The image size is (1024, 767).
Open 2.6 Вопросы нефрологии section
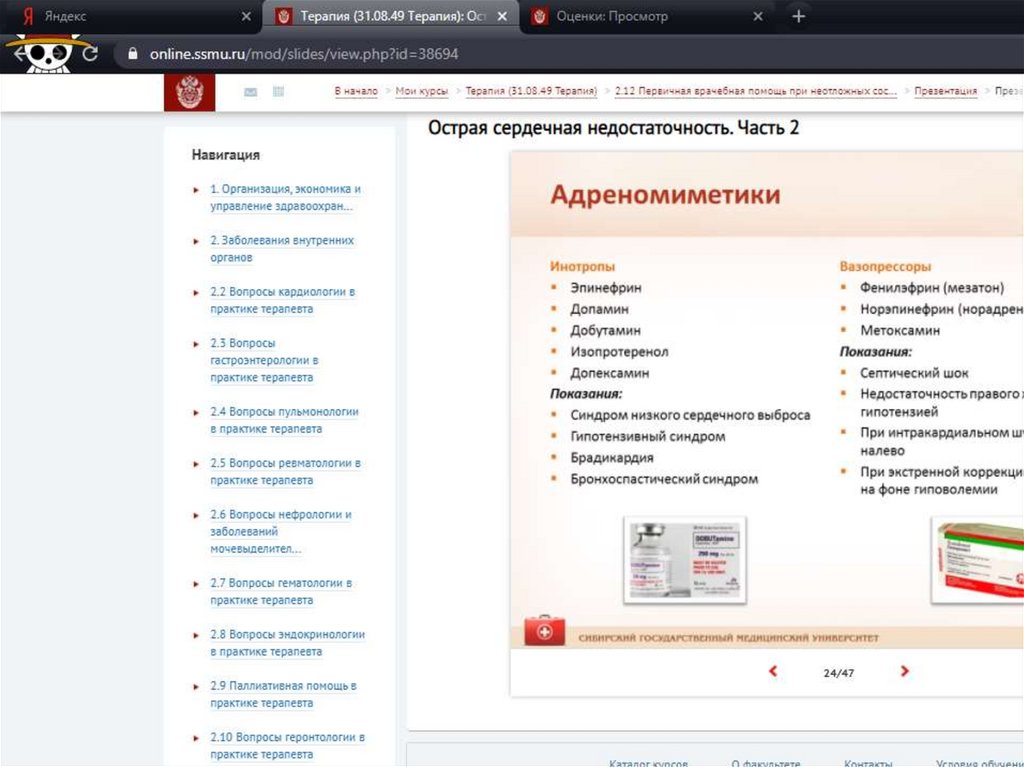[x=281, y=531]
